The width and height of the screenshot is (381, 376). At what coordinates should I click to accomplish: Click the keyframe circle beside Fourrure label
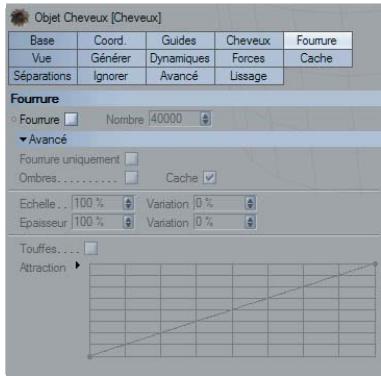click(14, 119)
